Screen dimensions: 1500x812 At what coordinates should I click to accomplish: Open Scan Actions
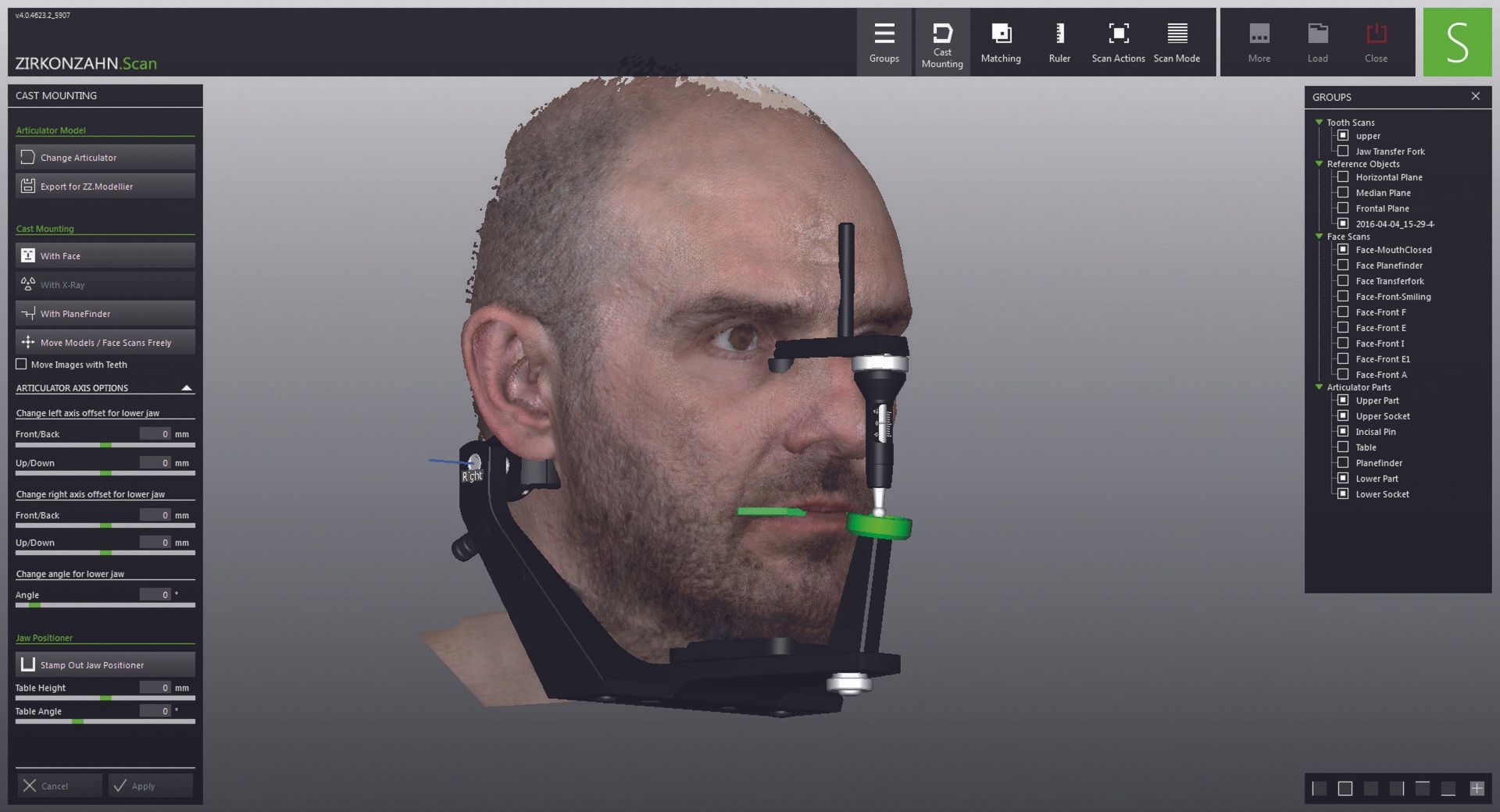click(x=1117, y=41)
